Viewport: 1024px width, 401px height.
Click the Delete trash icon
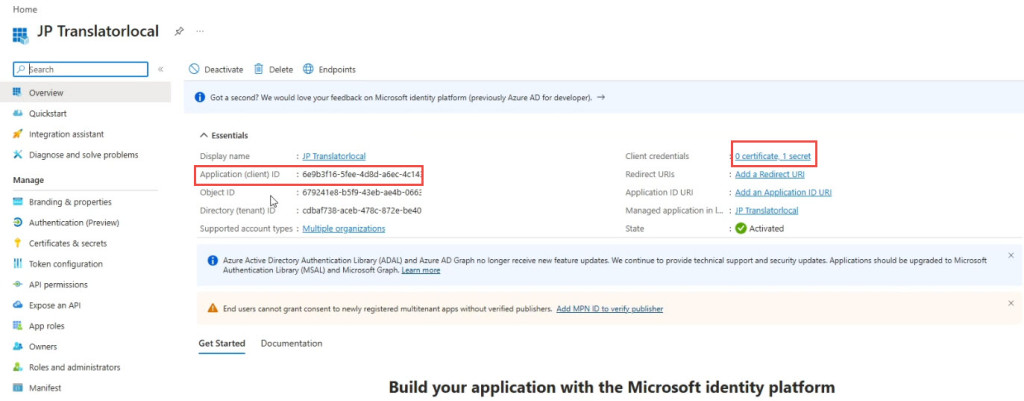pyautogui.click(x=259, y=69)
